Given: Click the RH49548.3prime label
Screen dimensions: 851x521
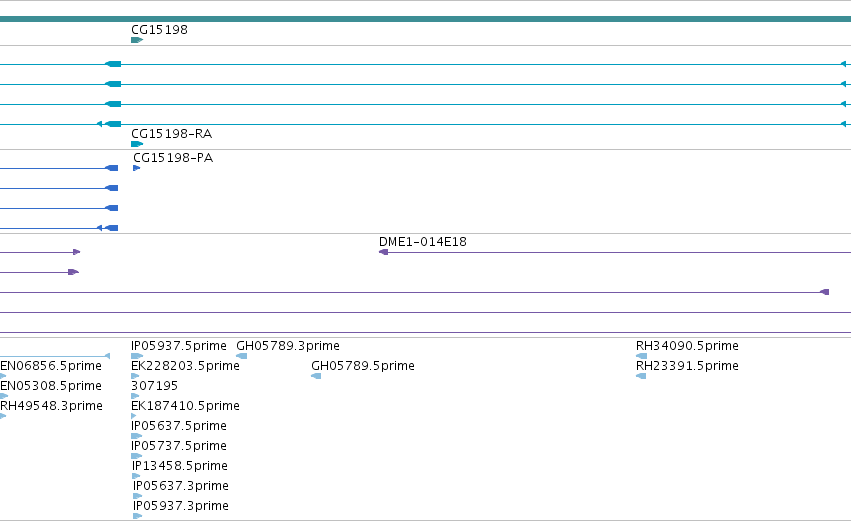Looking at the screenshot, I should (x=51, y=406).
